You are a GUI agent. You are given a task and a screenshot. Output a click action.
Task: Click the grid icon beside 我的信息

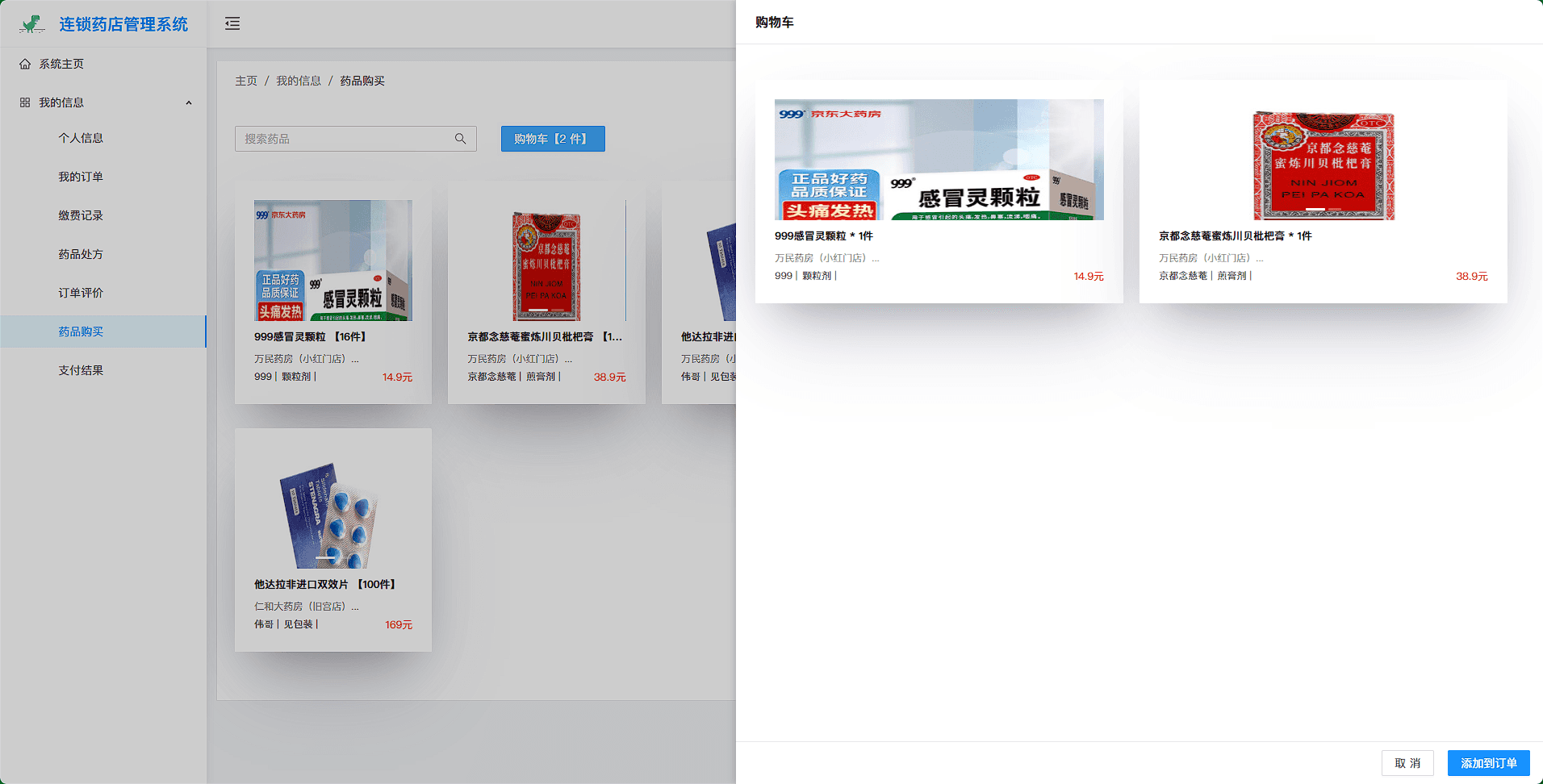(x=25, y=102)
